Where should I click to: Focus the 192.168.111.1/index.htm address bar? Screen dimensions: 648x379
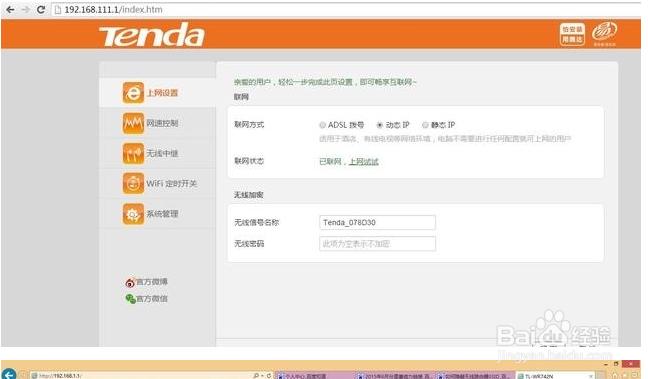[347, 9]
